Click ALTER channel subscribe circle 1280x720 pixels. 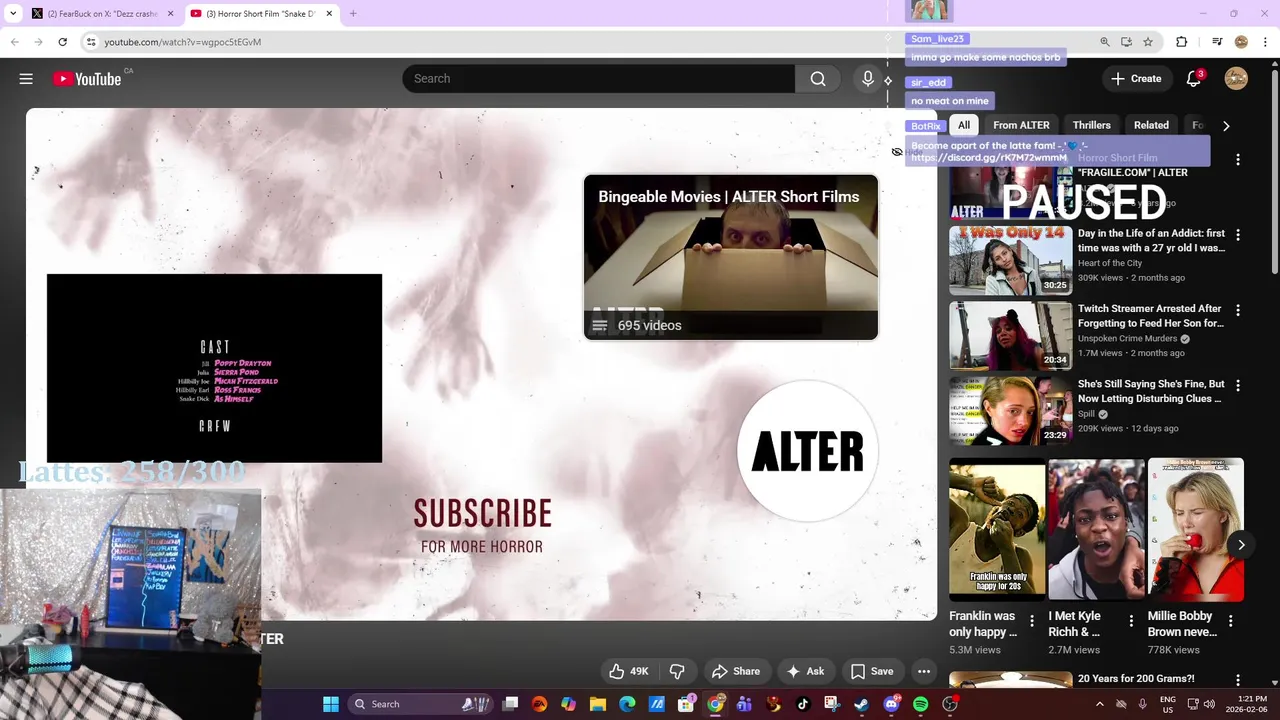(x=808, y=452)
